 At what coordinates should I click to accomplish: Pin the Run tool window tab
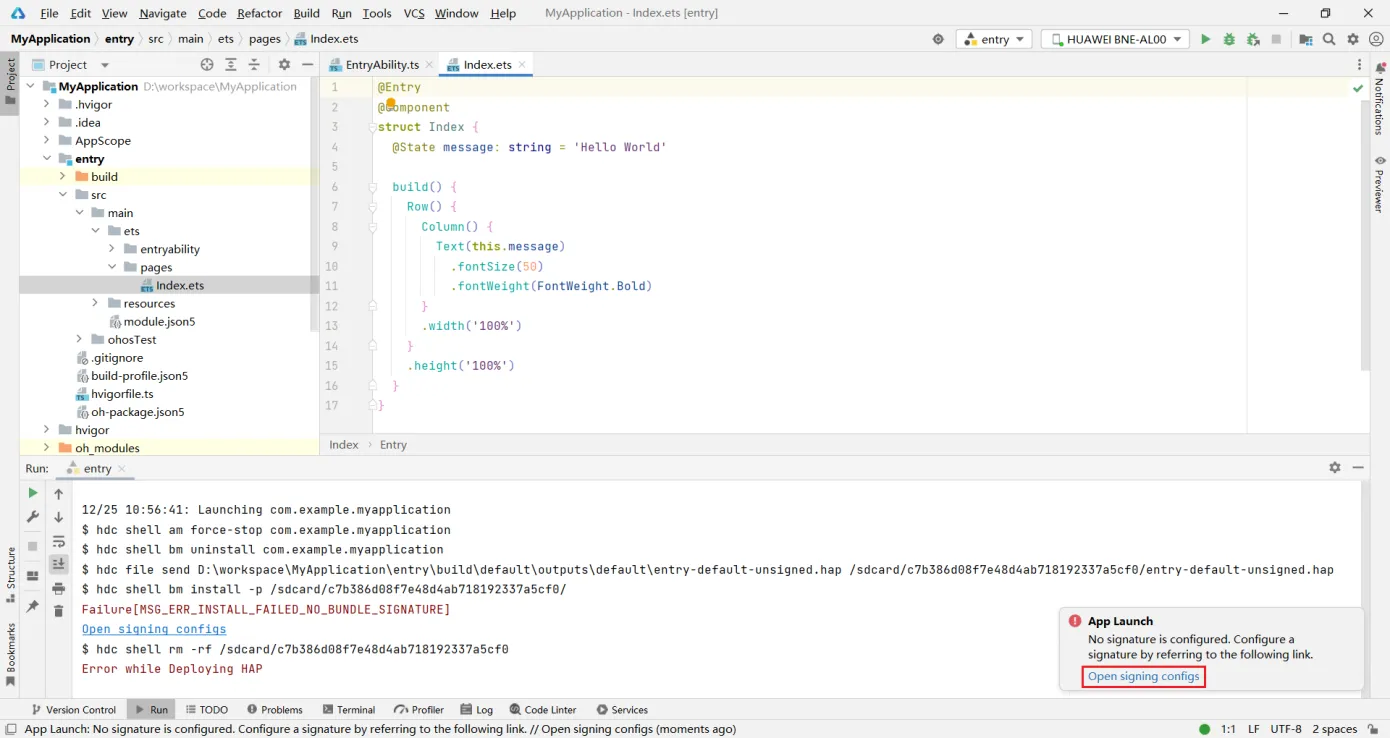click(x=32, y=607)
